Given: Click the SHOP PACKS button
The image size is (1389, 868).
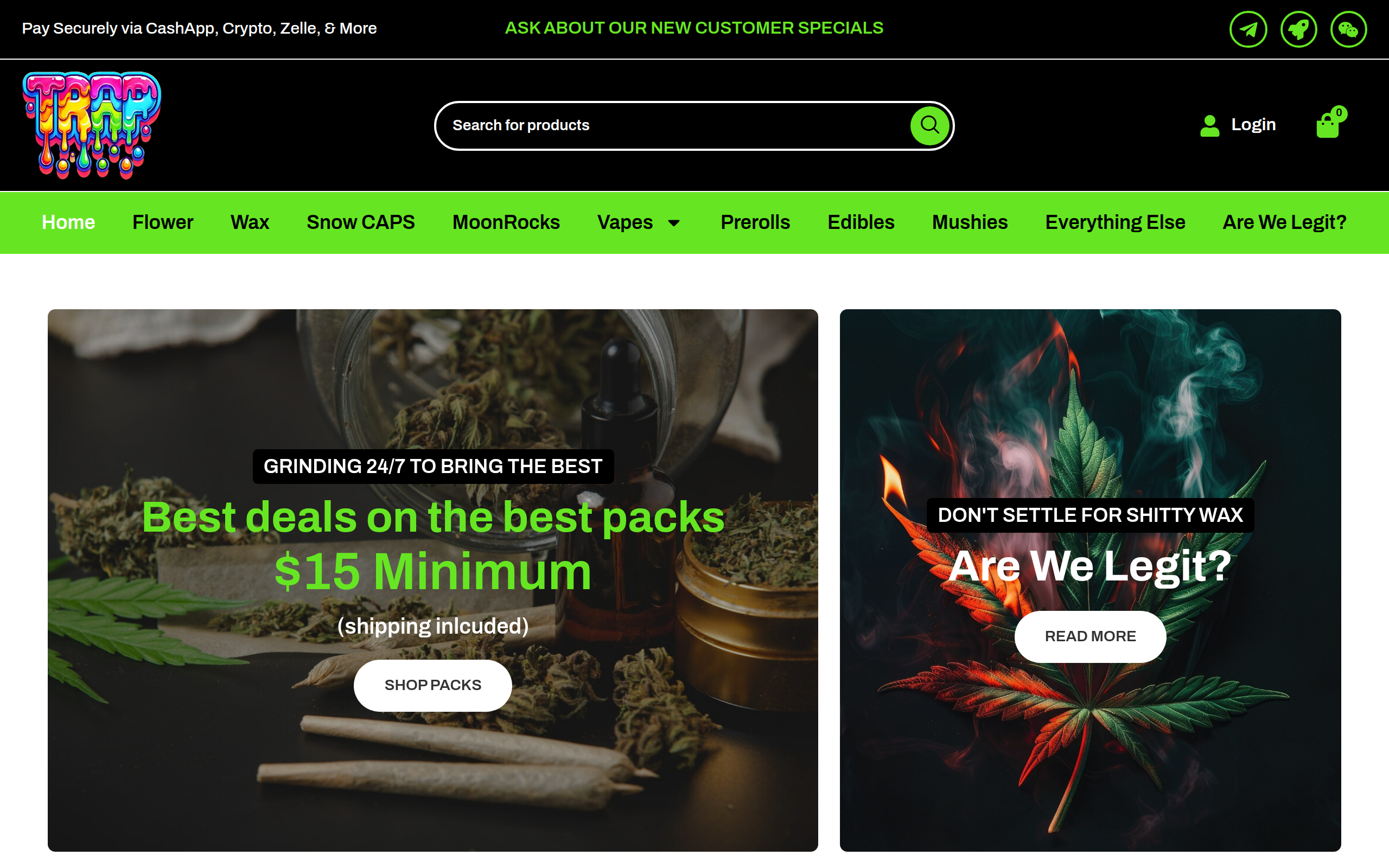Looking at the screenshot, I should pyautogui.click(x=433, y=685).
